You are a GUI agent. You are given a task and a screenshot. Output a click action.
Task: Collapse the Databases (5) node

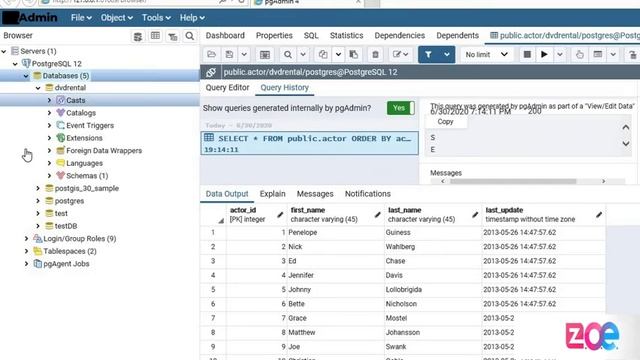click(x=26, y=76)
